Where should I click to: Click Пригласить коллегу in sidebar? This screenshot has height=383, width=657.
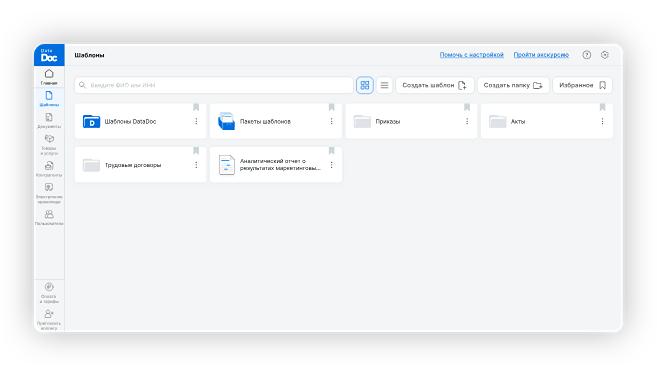49,320
